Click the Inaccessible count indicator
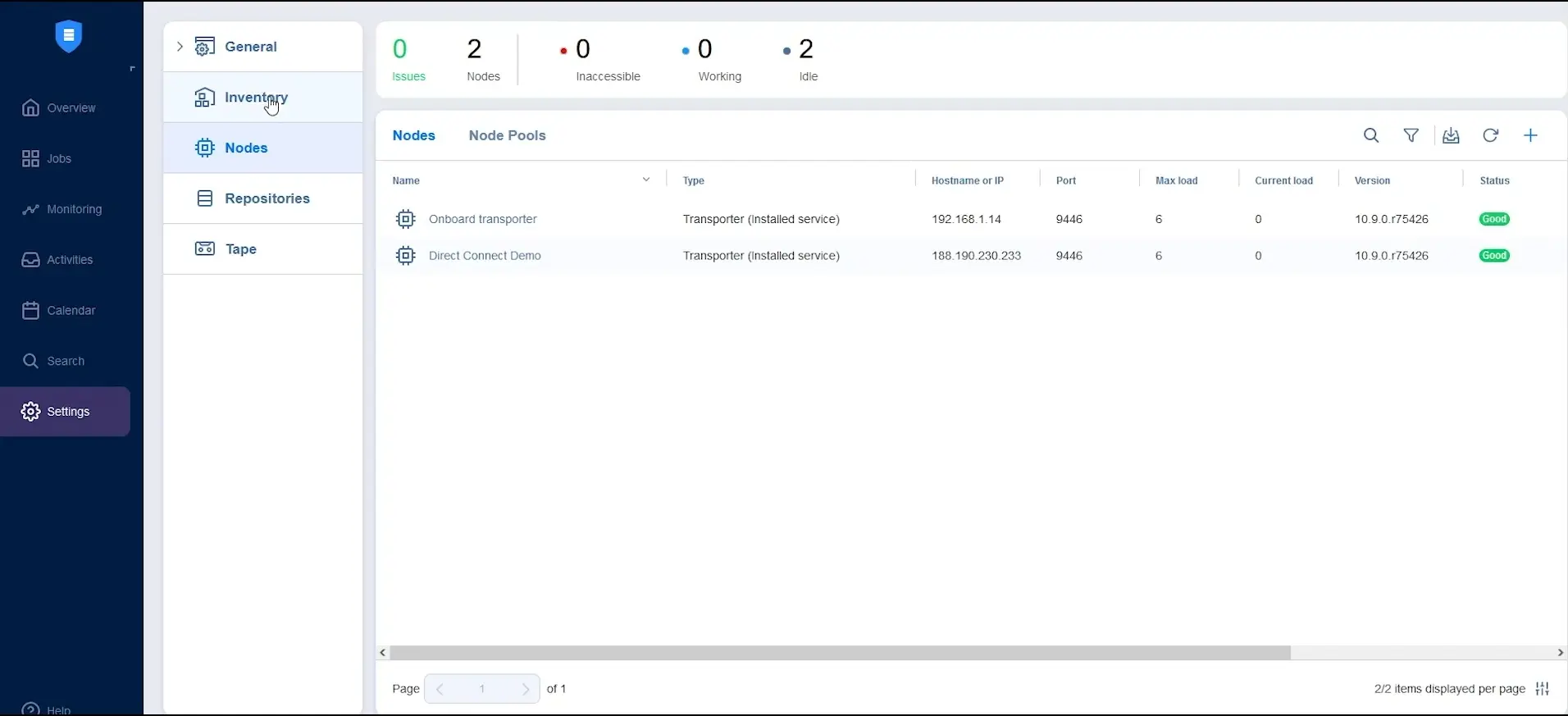The height and width of the screenshot is (716, 1568). (x=600, y=60)
